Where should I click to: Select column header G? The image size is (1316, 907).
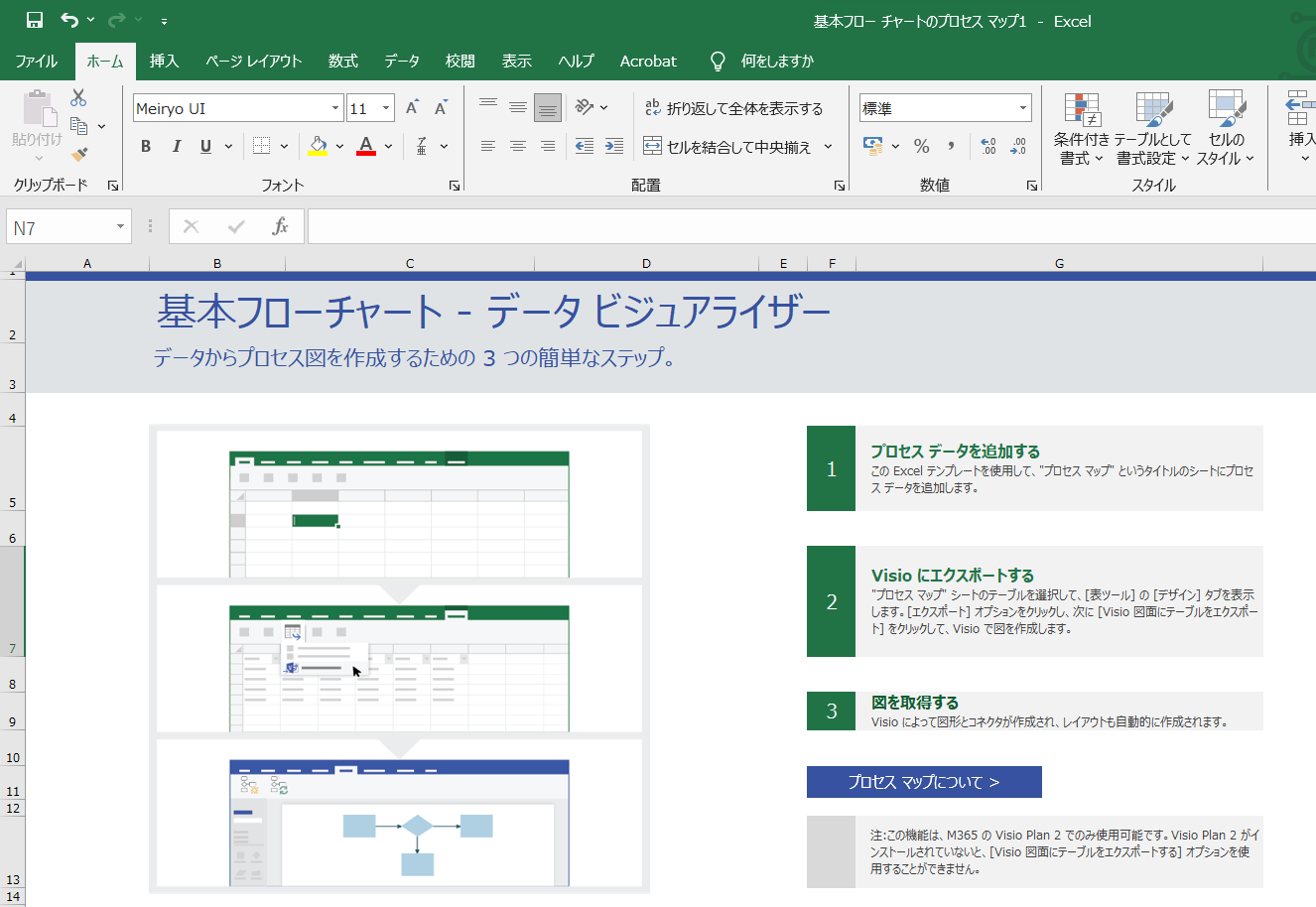[x=1059, y=263]
